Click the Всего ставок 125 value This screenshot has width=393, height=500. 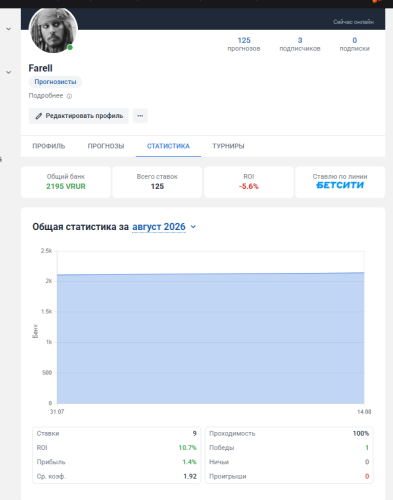(x=157, y=186)
